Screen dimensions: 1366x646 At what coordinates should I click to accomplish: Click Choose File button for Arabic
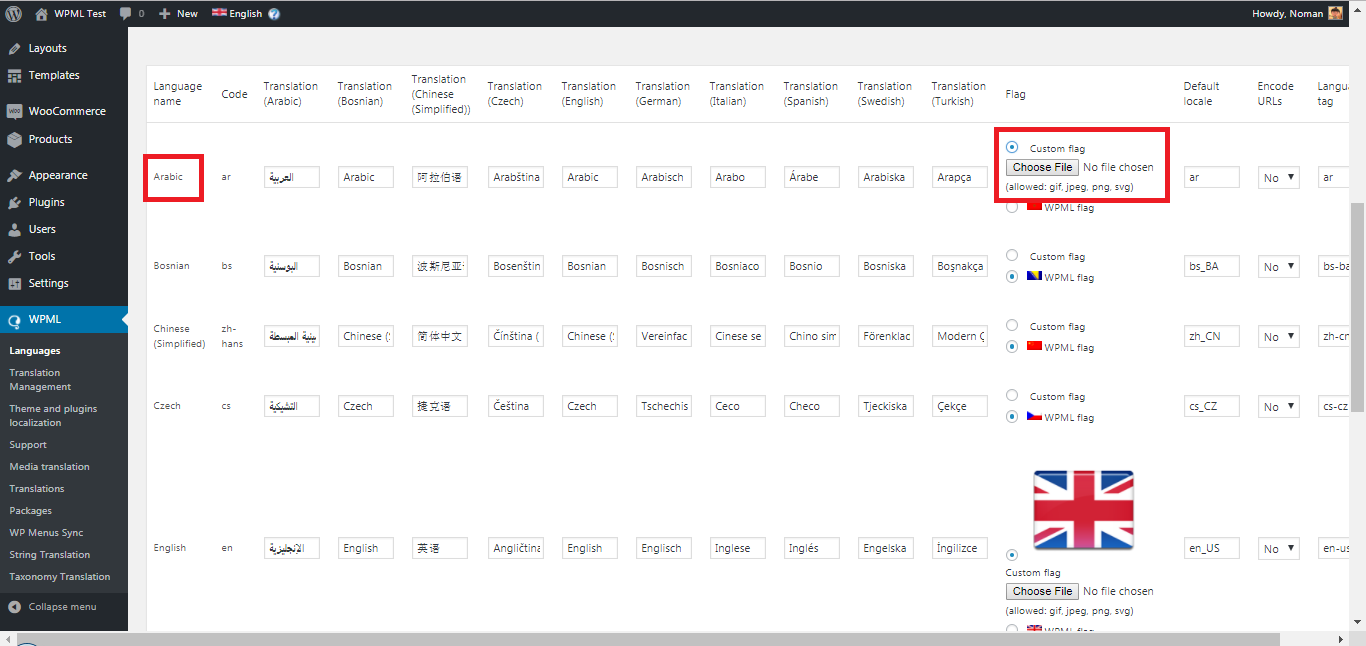coord(1042,167)
